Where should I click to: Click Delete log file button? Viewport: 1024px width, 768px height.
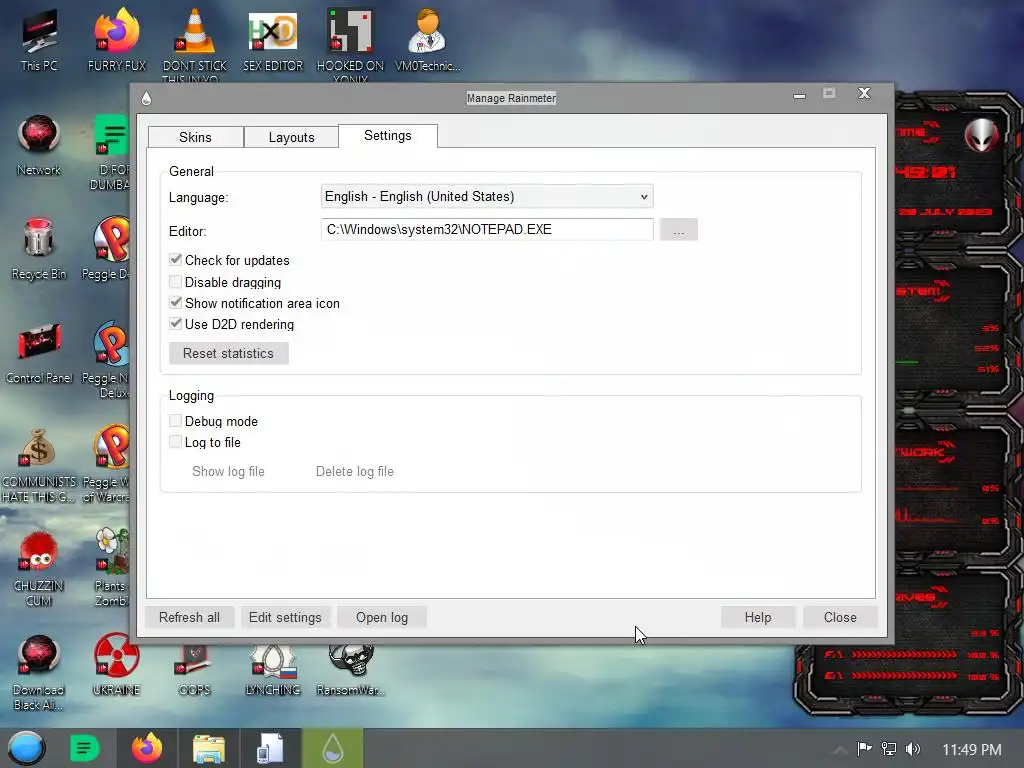click(355, 472)
